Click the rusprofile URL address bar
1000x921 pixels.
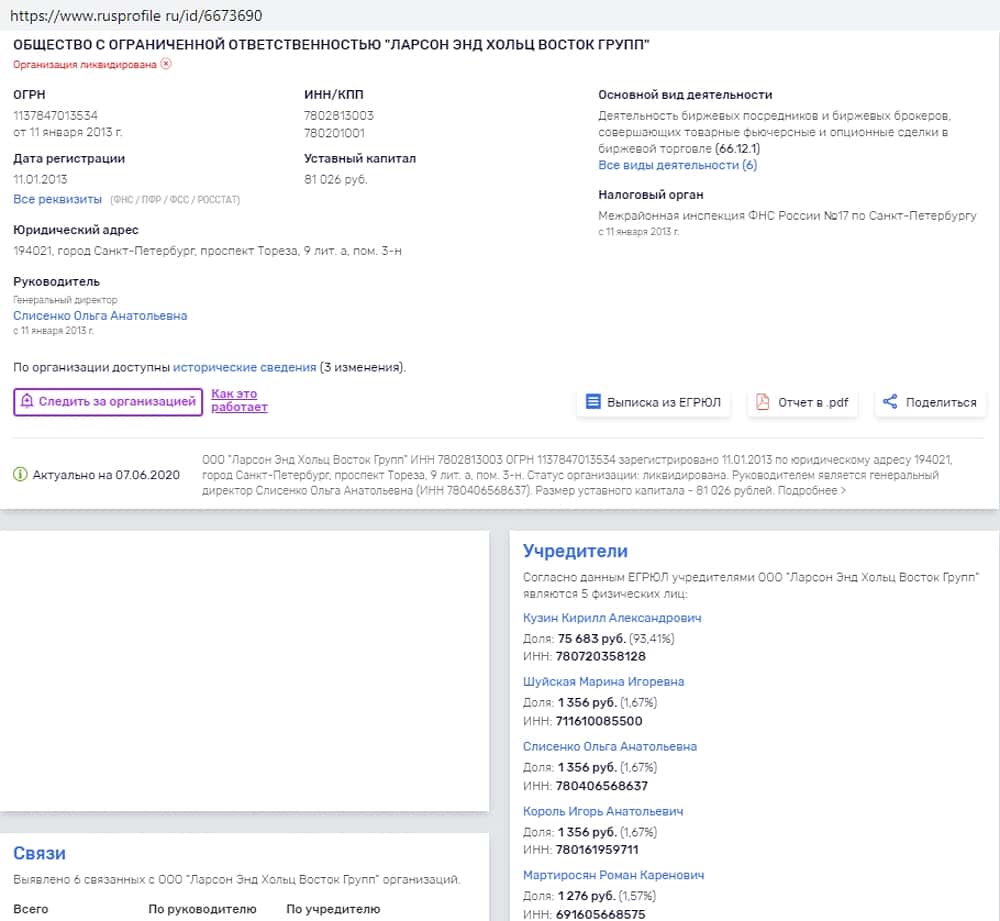click(x=500, y=15)
